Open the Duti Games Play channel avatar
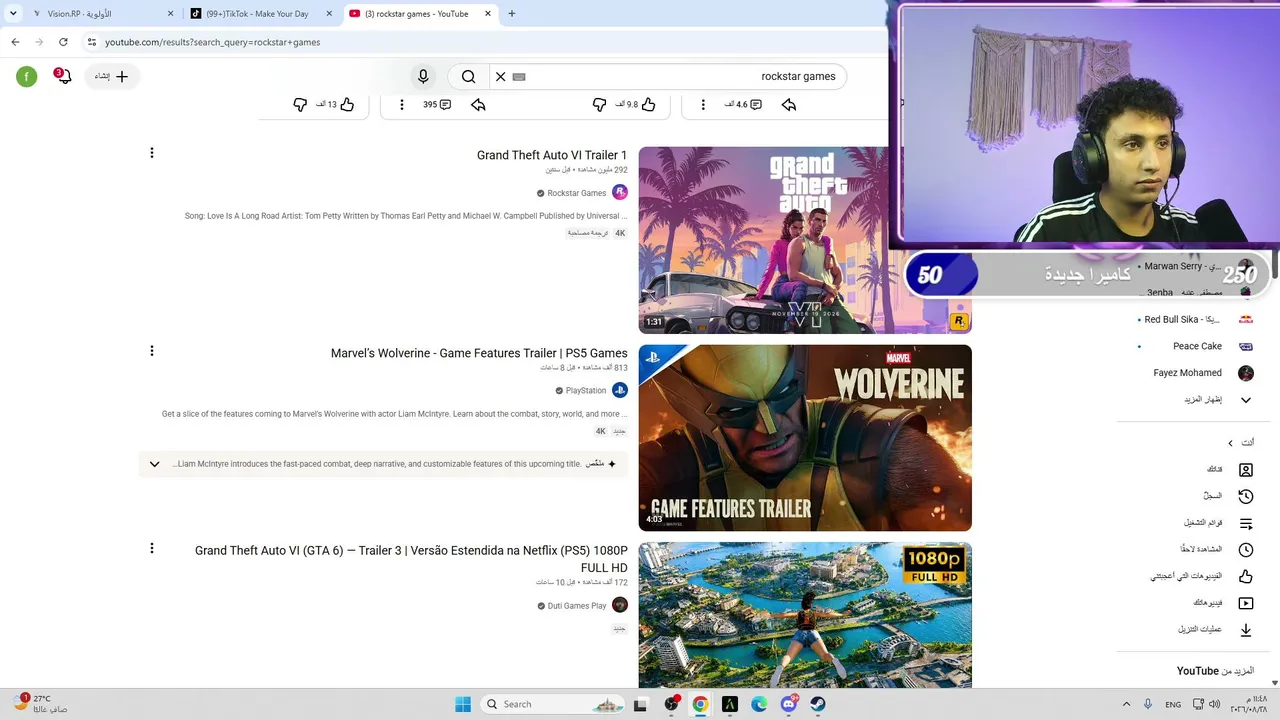This screenshot has height=720, width=1280. point(620,605)
